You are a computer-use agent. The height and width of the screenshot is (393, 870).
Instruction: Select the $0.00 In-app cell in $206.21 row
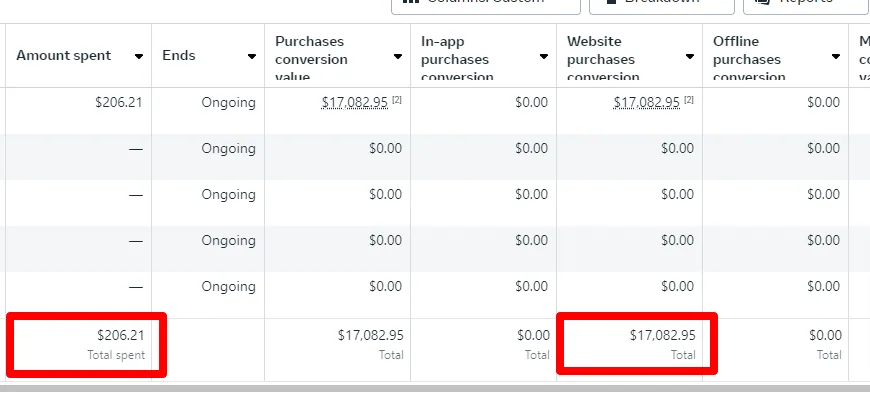point(531,103)
